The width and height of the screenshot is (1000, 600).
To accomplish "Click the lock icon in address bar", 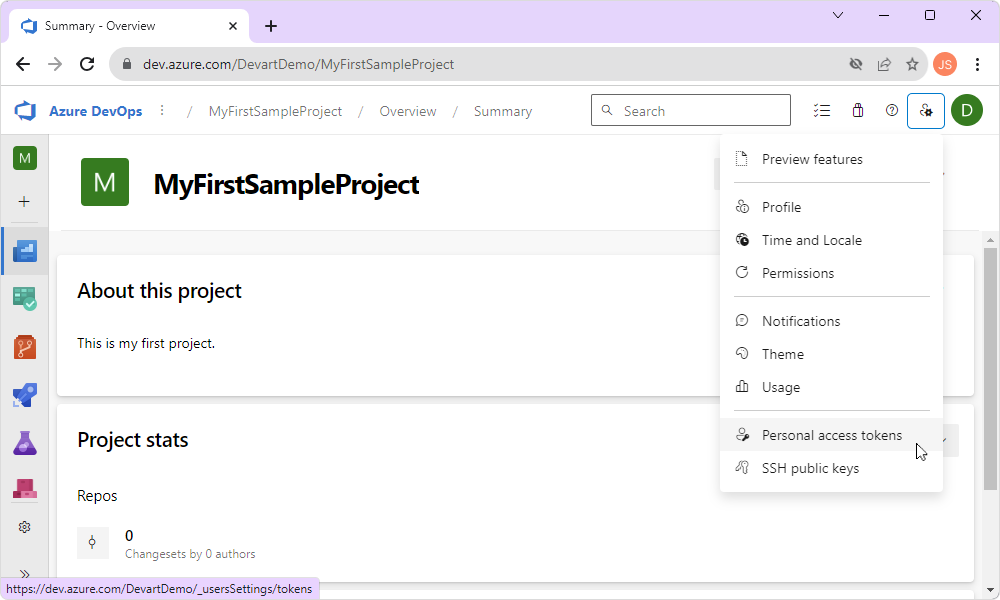I will tap(127, 64).
